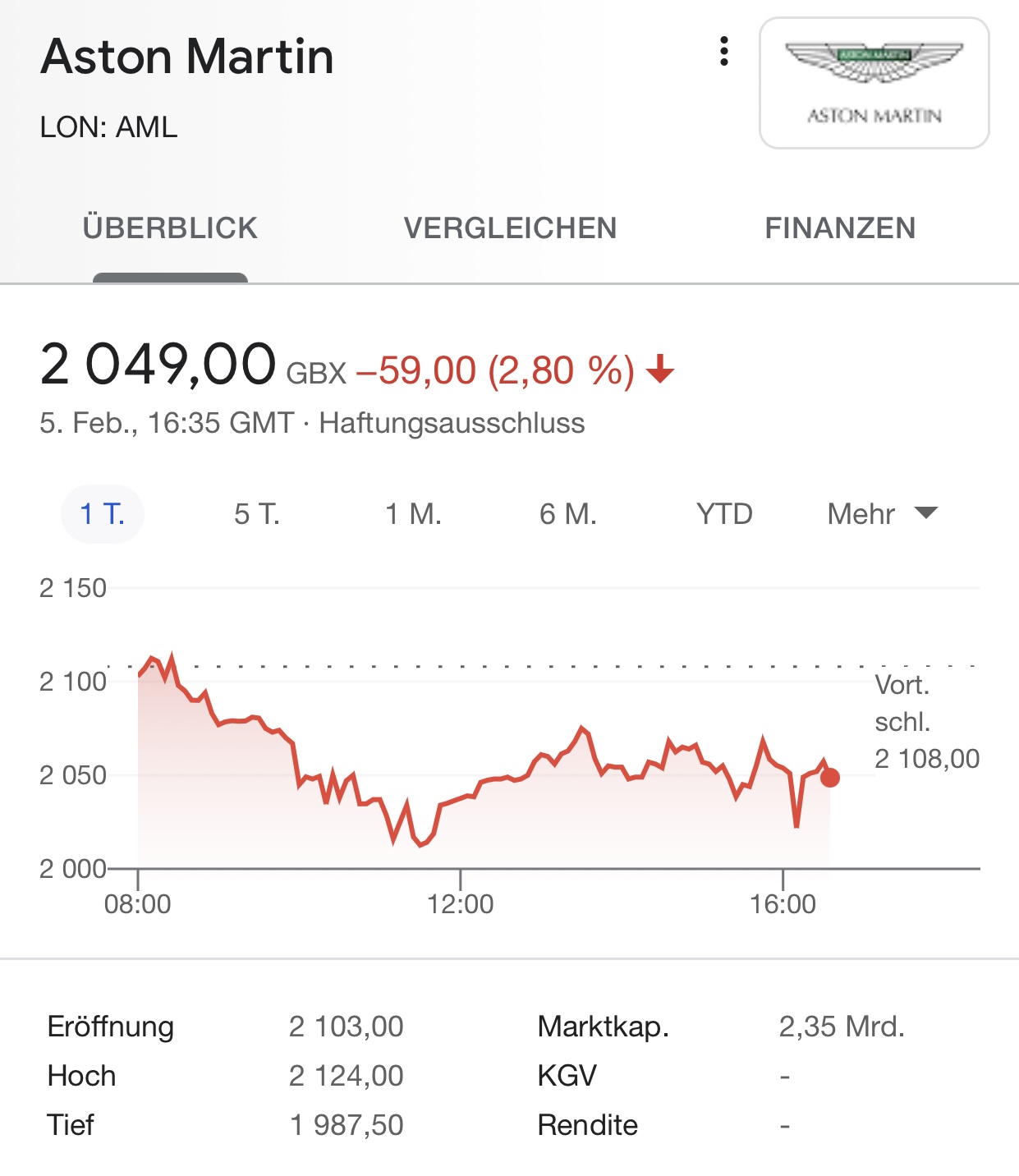Viewport: 1019px width, 1176px height.
Task: Click the red down arrow indicator
Action: click(660, 370)
